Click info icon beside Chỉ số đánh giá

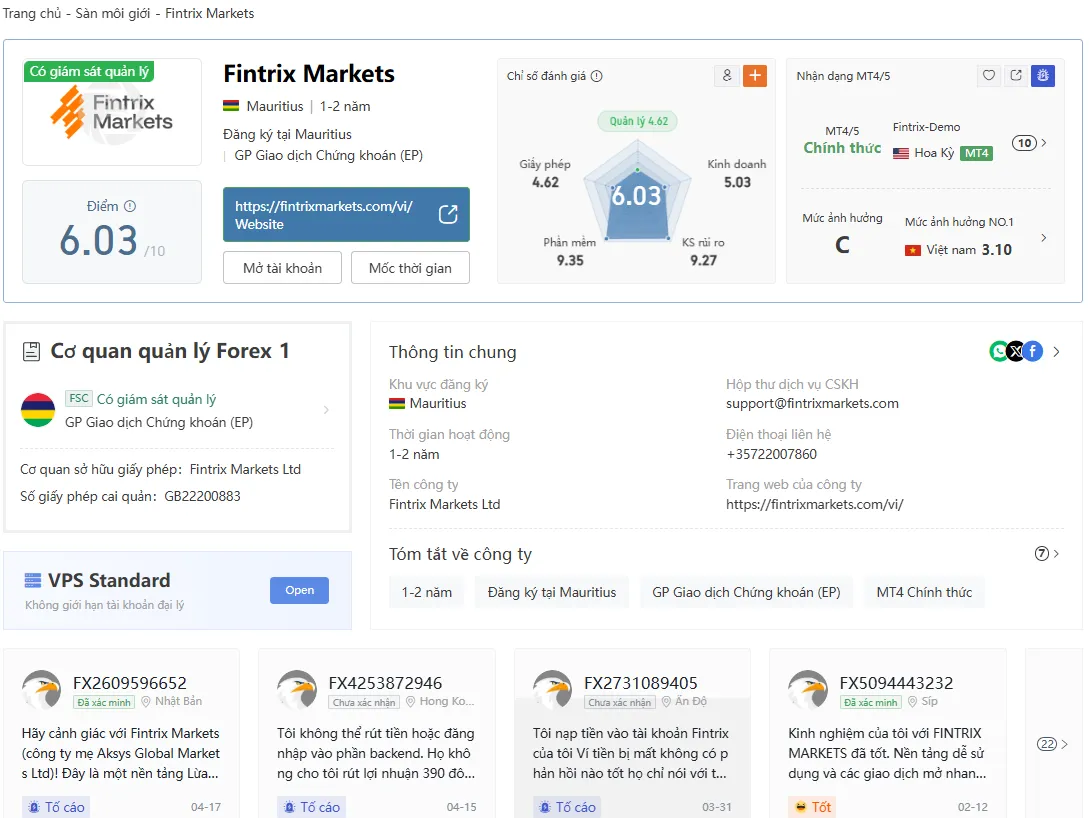point(596,76)
